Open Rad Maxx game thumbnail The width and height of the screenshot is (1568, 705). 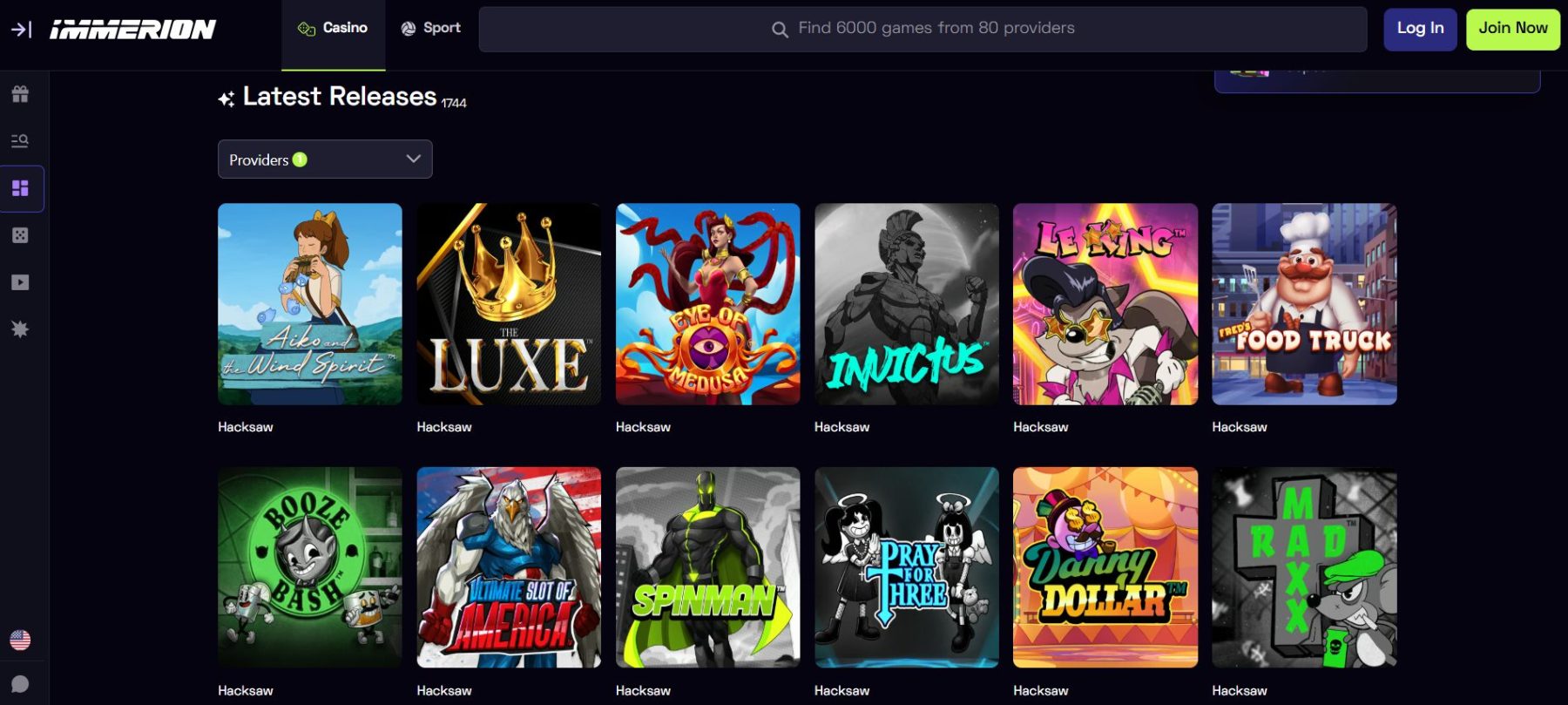coord(1304,567)
